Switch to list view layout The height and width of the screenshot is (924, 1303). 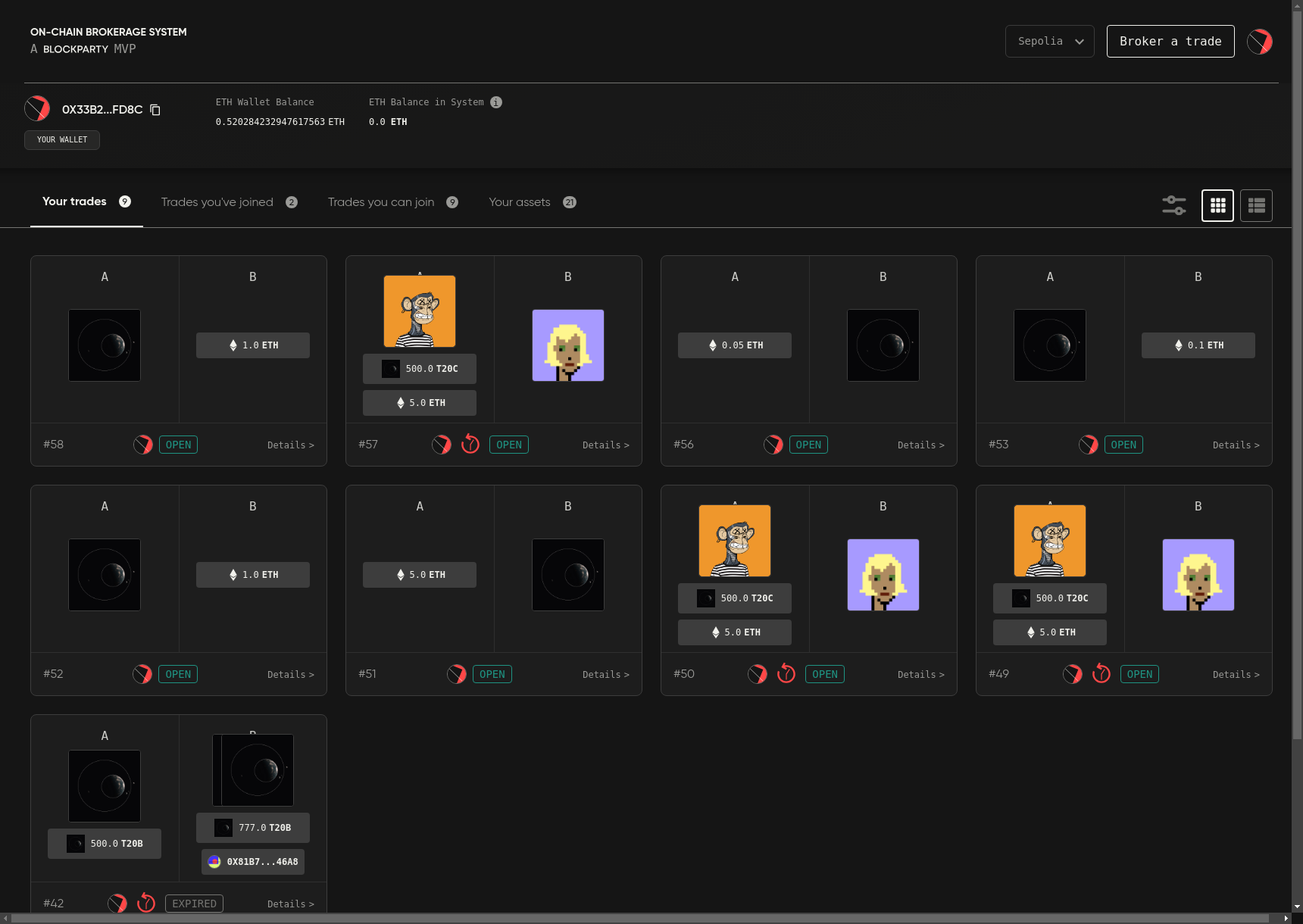[1256, 205]
